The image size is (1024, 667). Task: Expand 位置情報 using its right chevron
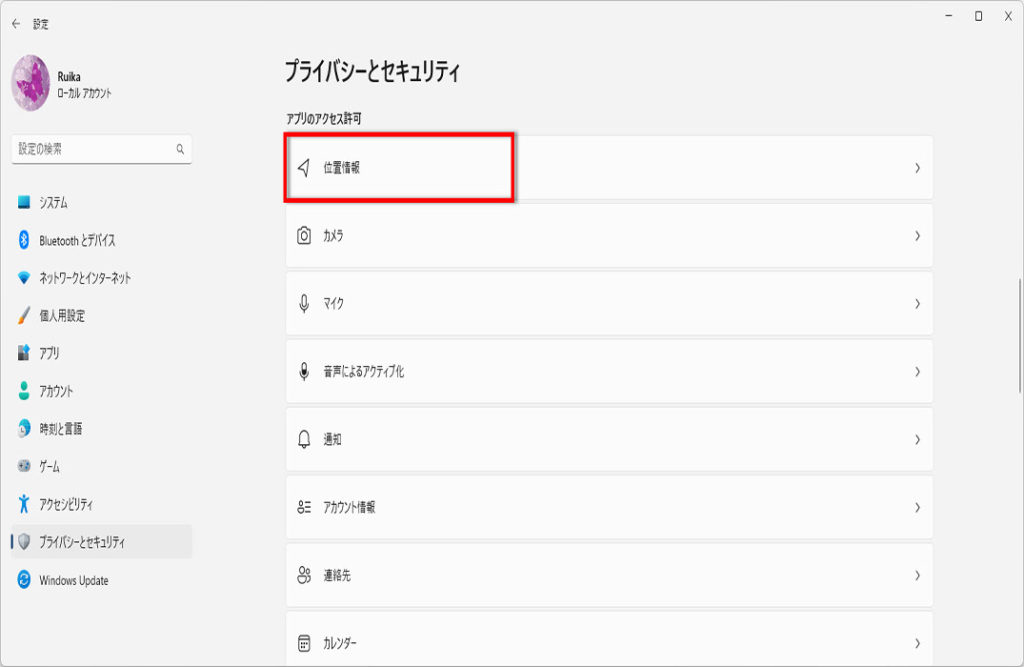click(917, 168)
